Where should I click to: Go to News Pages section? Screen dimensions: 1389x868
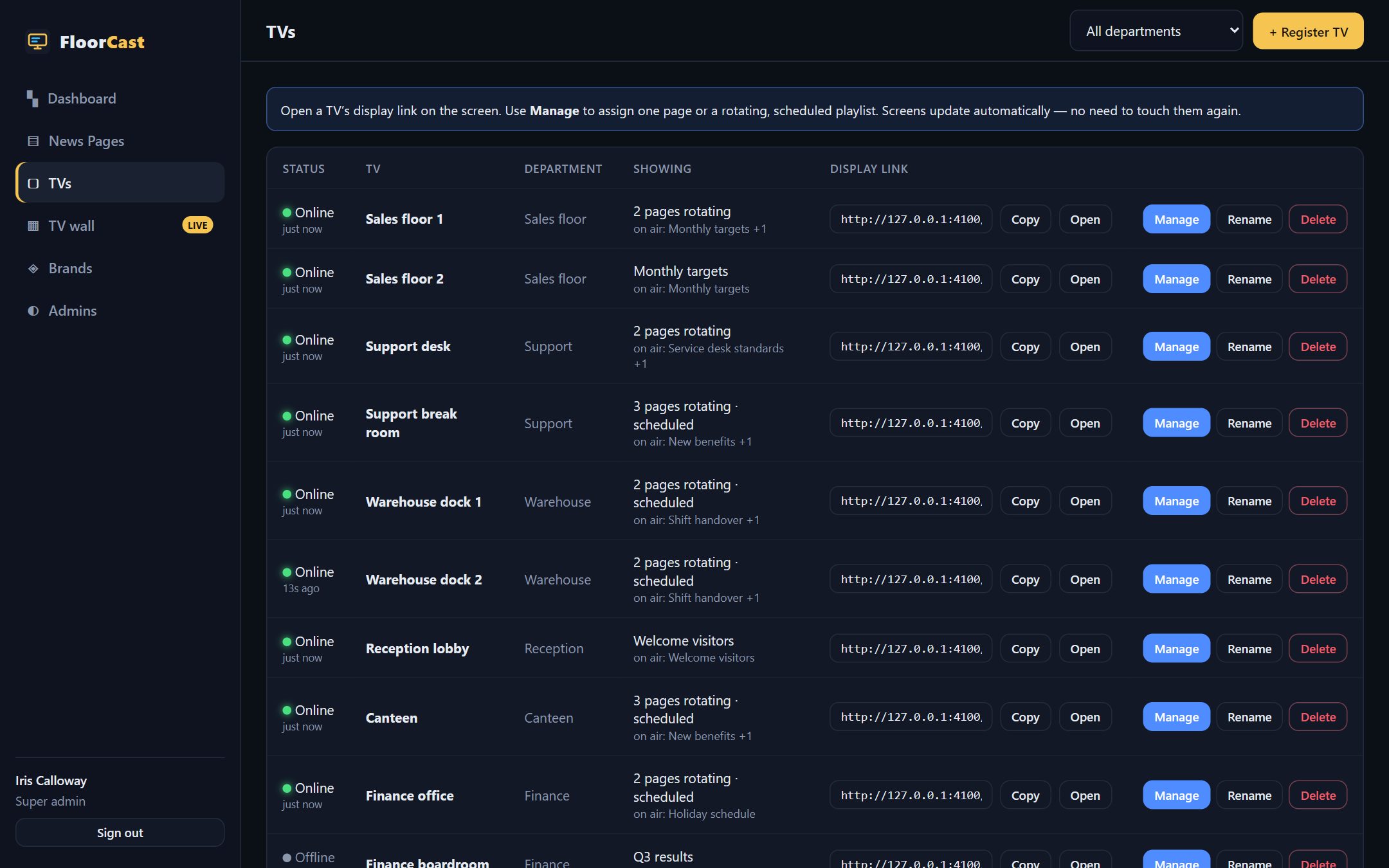click(120, 141)
